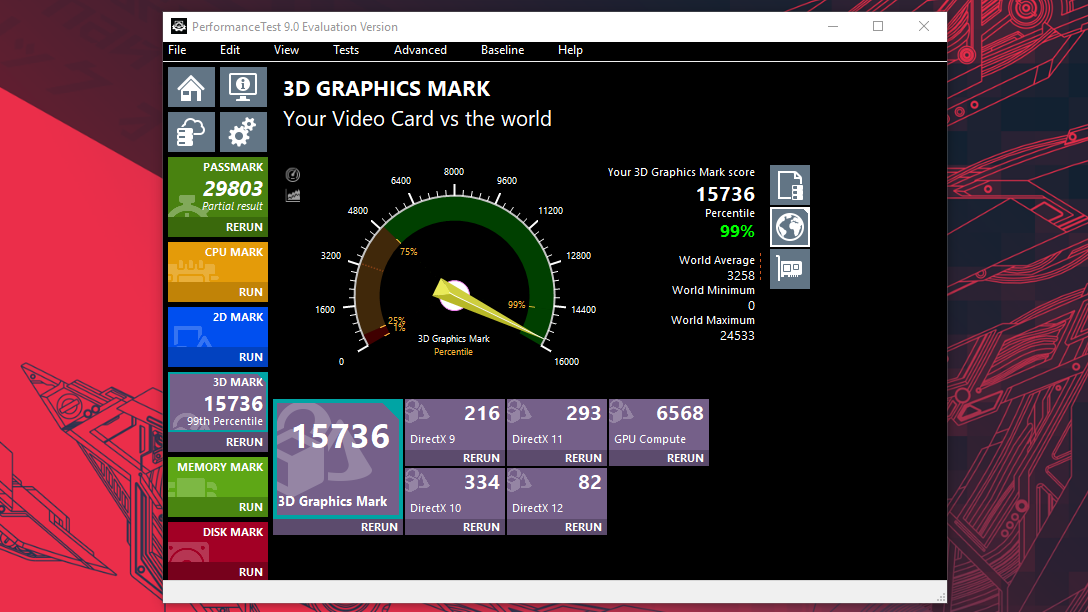Image resolution: width=1088 pixels, height=612 pixels.
Task: Select the PassMark 29803 score tile
Action: (218, 187)
